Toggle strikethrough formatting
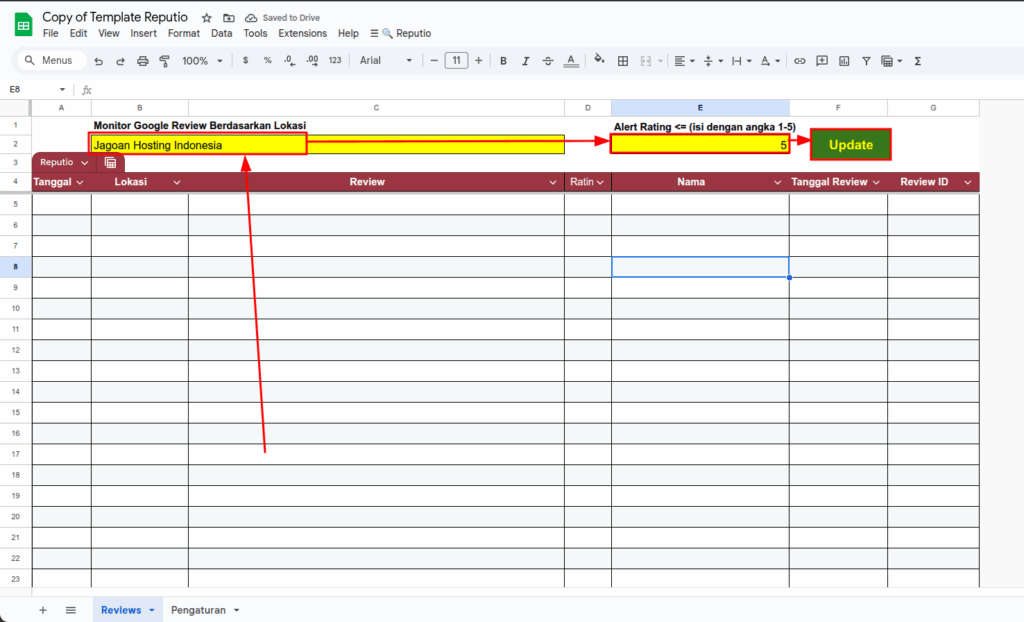Image resolution: width=1024 pixels, height=622 pixels. 547,61
